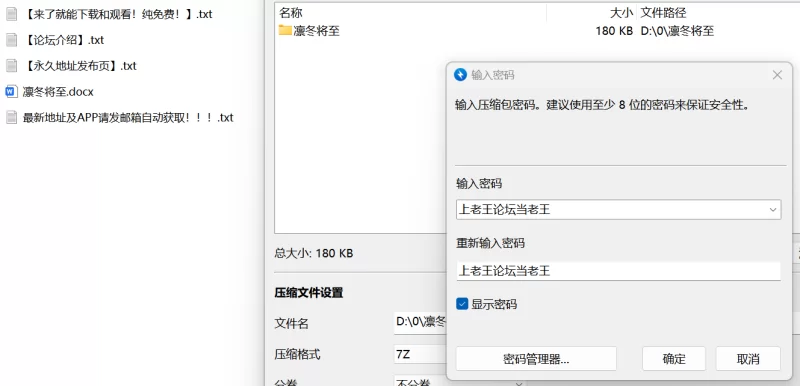Click the file icon for 【来了就能下载和观看！纯免费！】.txt
800x386 pixels.
click(11, 14)
